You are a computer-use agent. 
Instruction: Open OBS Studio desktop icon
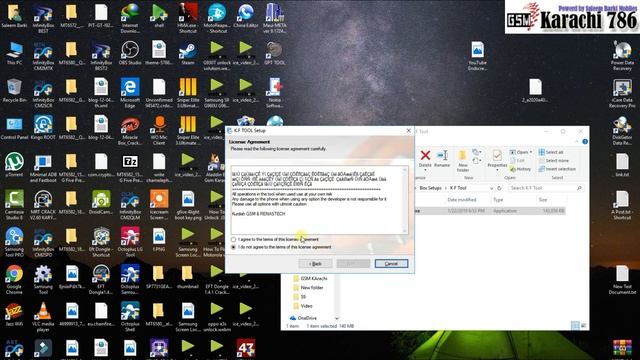tap(130, 54)
